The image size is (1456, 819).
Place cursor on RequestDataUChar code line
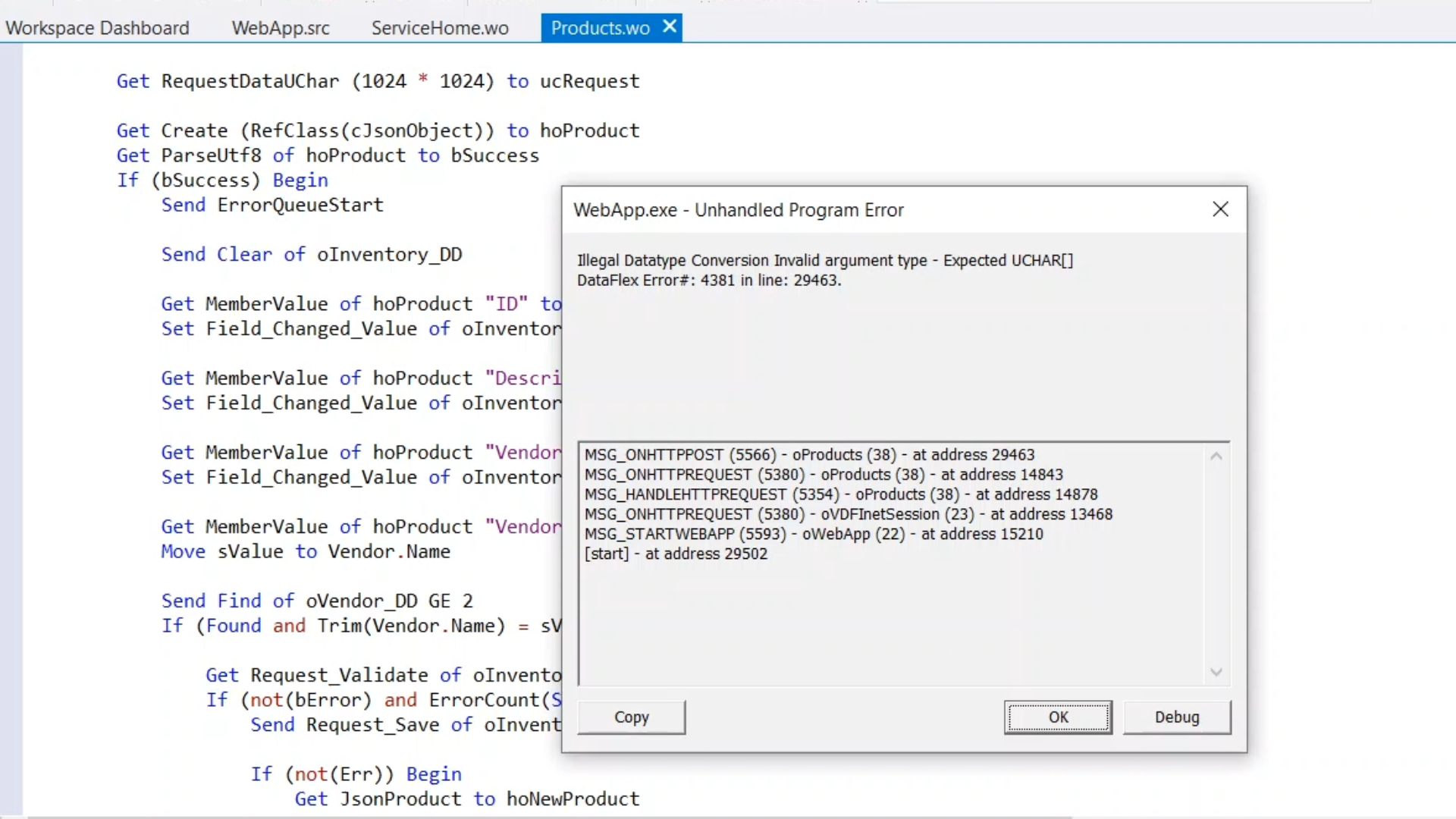coord(378,81)
